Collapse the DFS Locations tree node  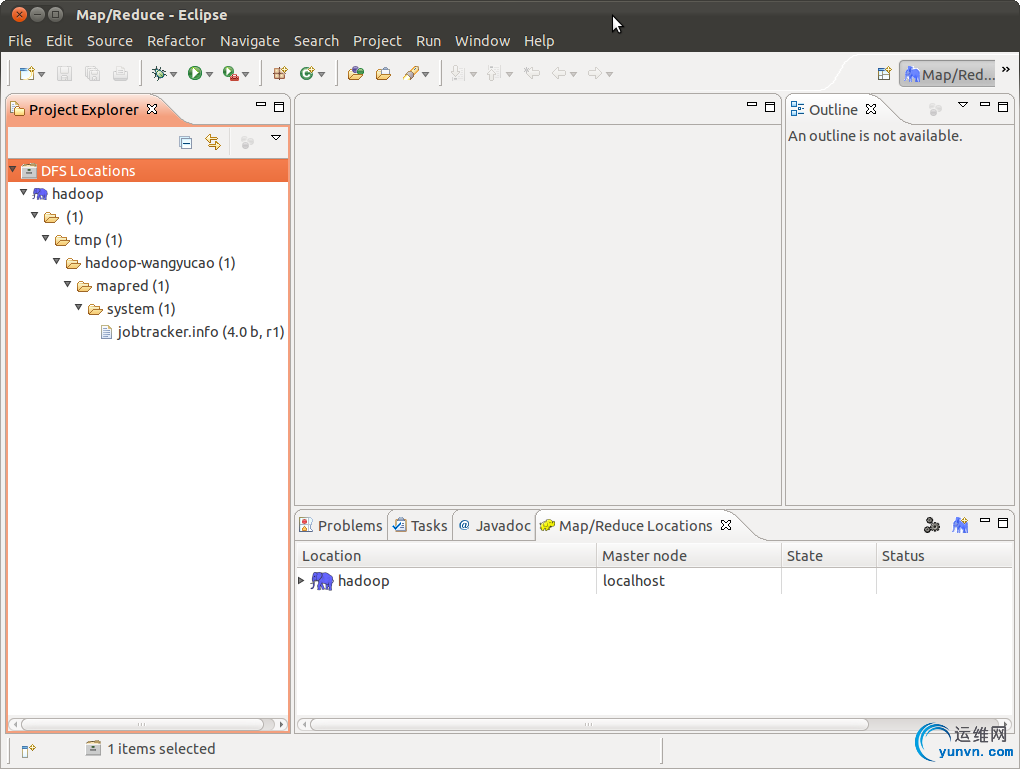pos(12,170)
